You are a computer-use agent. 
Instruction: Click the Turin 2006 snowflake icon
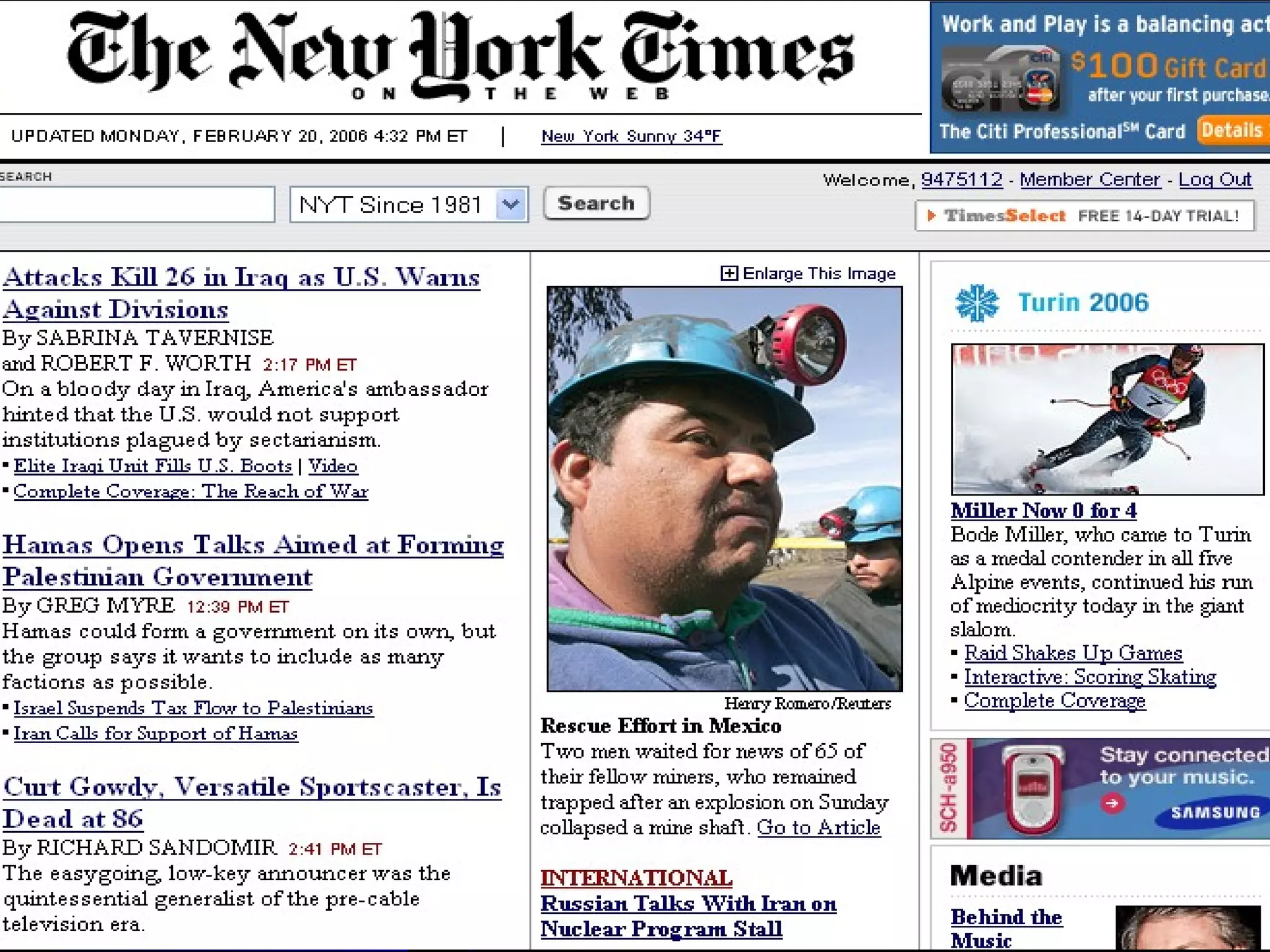[x=977, y=303]
